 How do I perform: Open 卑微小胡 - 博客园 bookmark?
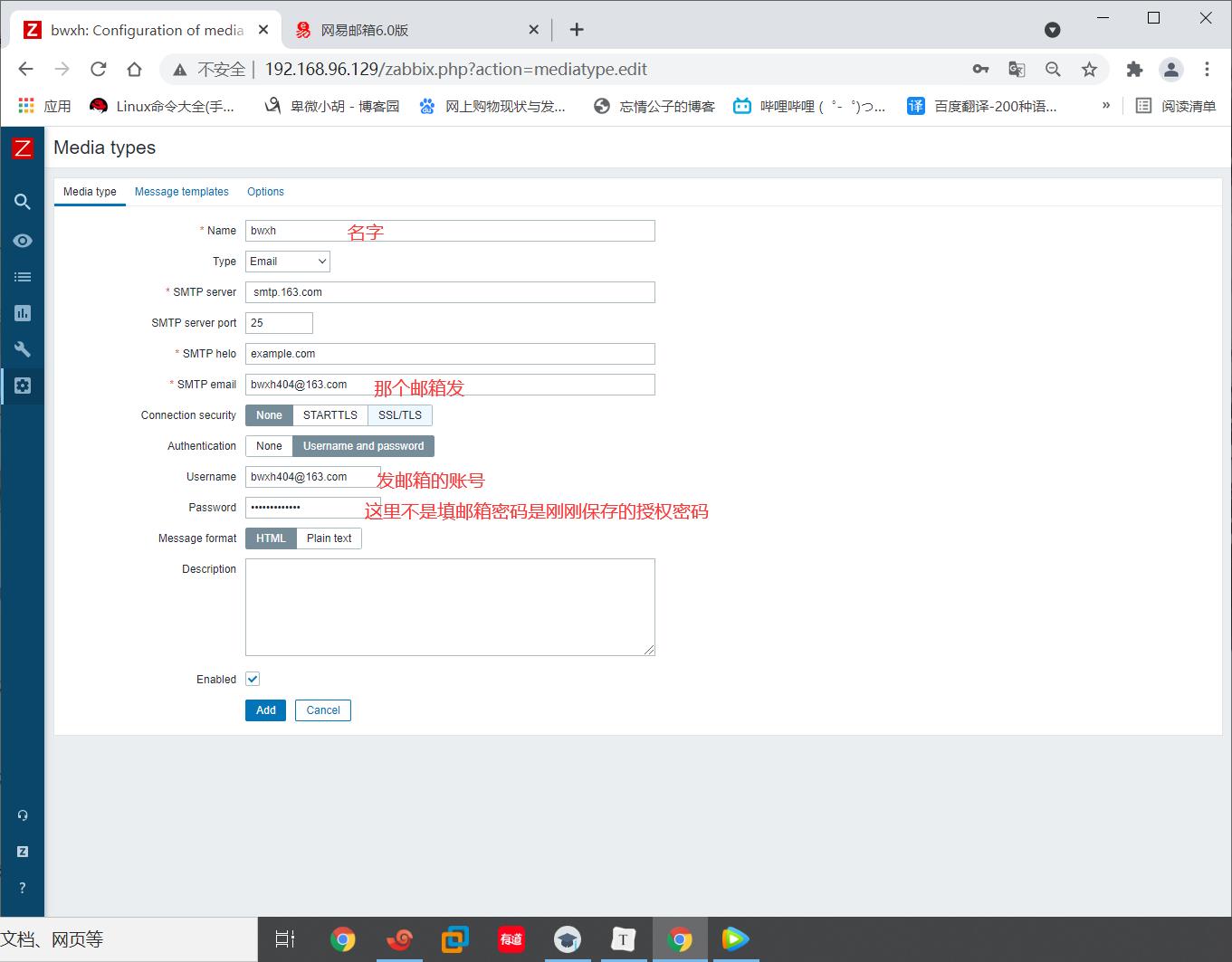(331, 106)
